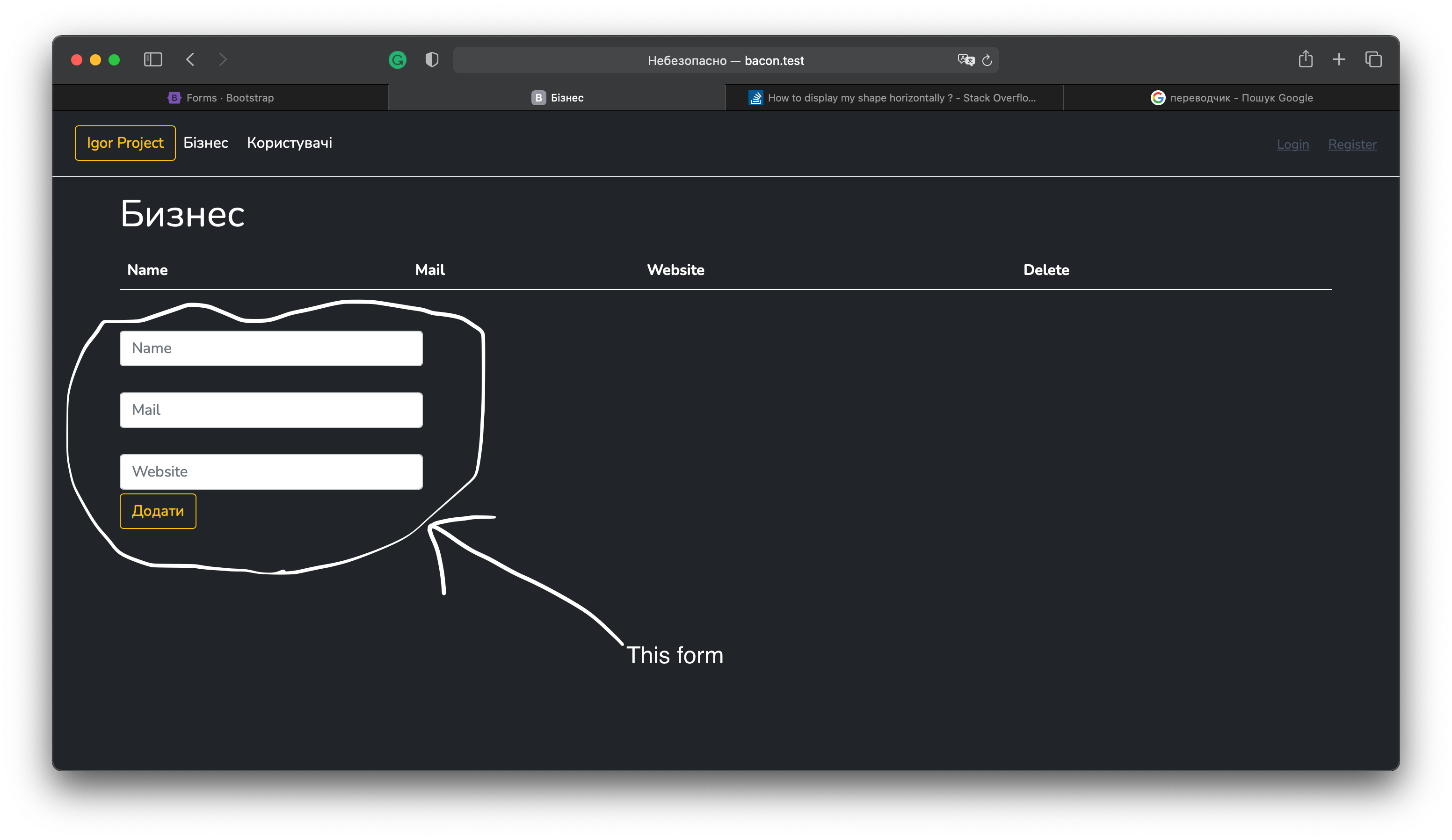
Task: Open the Login link
Action: point(1292,144)
